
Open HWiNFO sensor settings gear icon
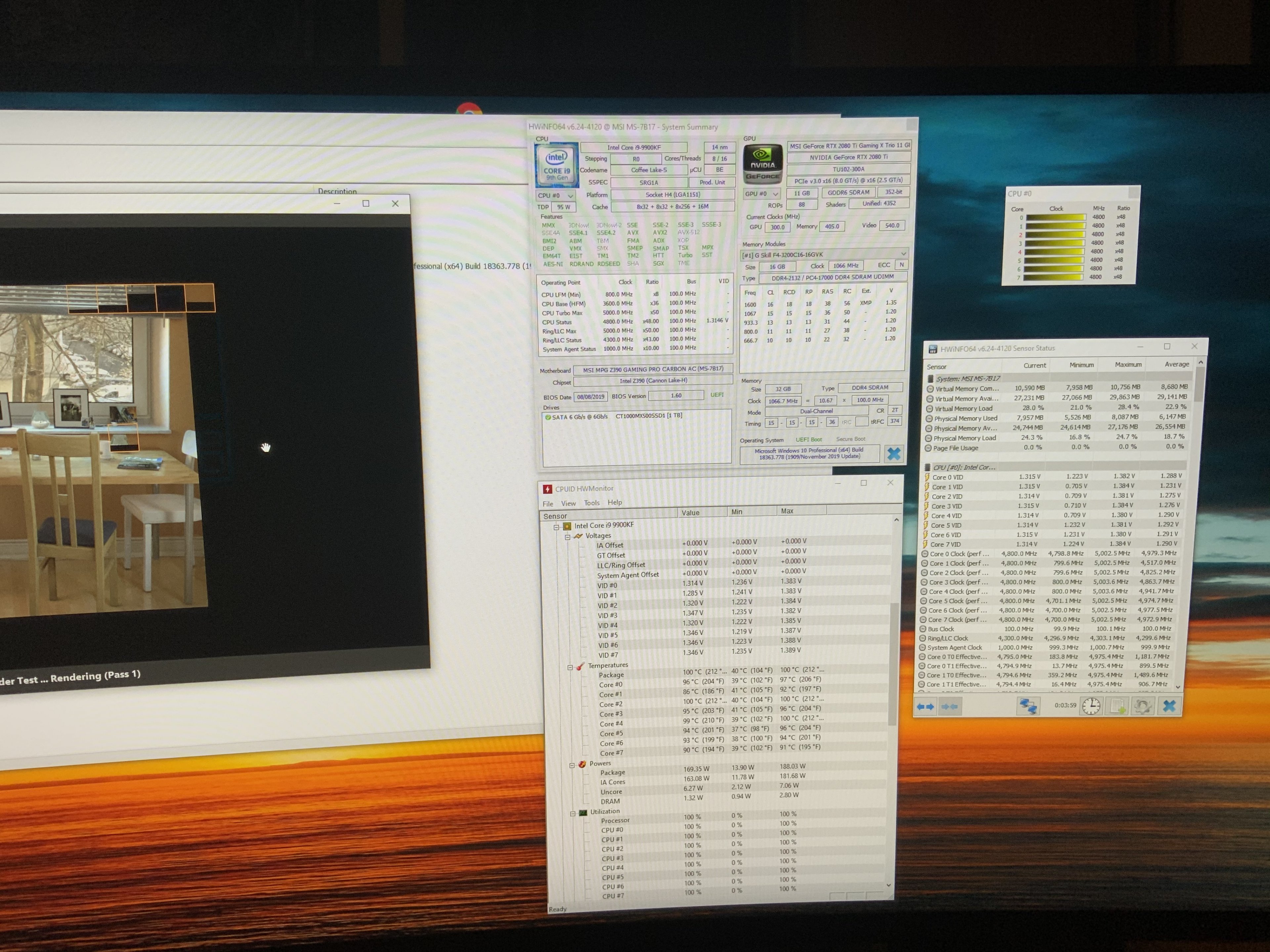click(x=1143, y=706)
